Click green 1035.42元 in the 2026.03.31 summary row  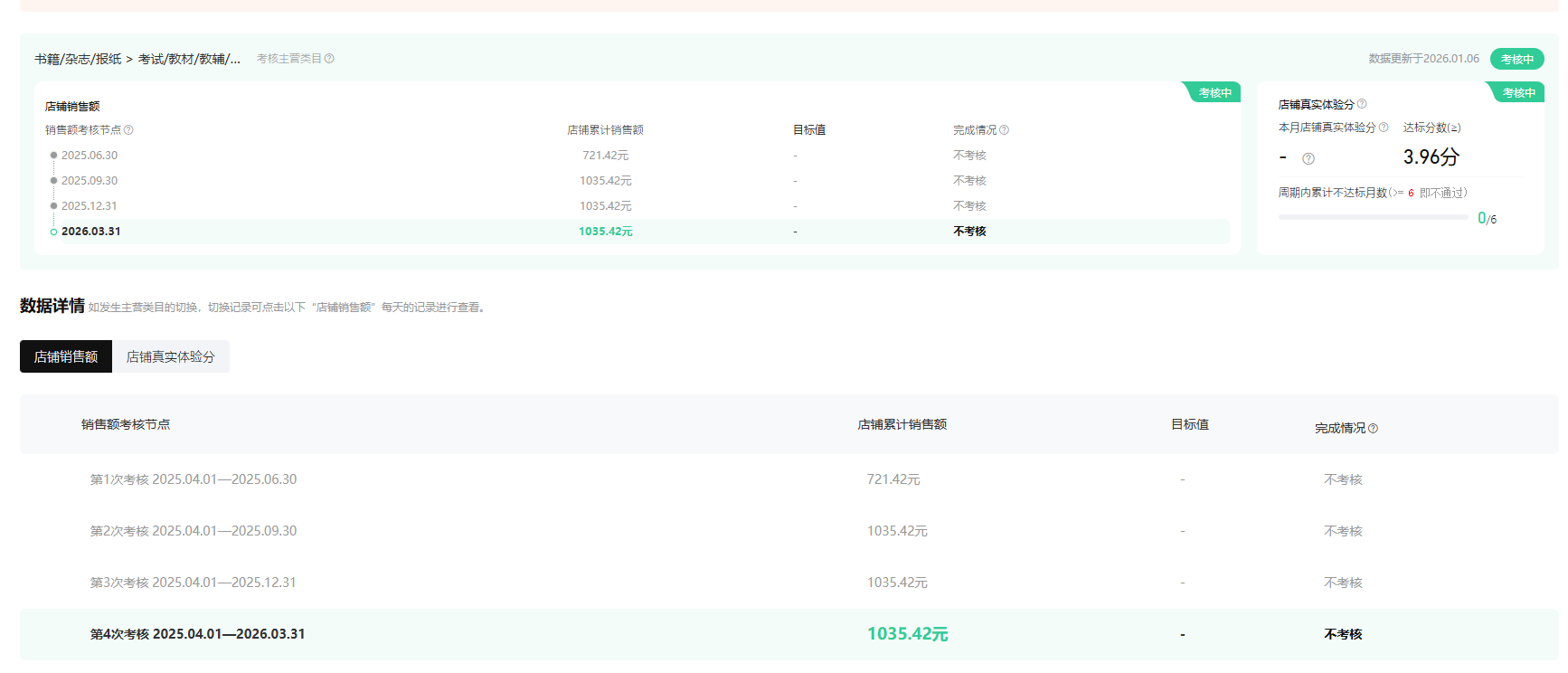pos(606,232)
